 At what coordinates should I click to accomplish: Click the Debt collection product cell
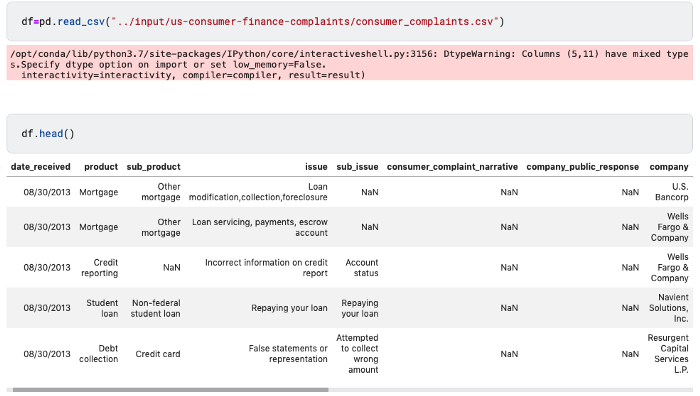pos(99,354)
